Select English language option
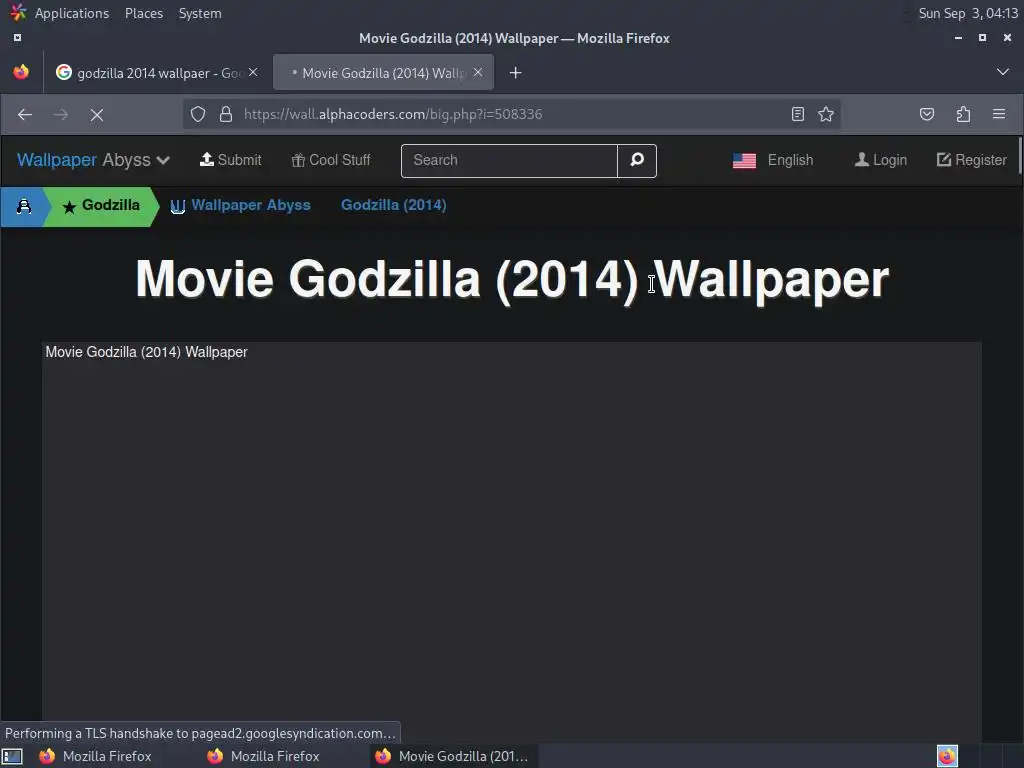Viewport: 1024px width, 768px height. 790,160
